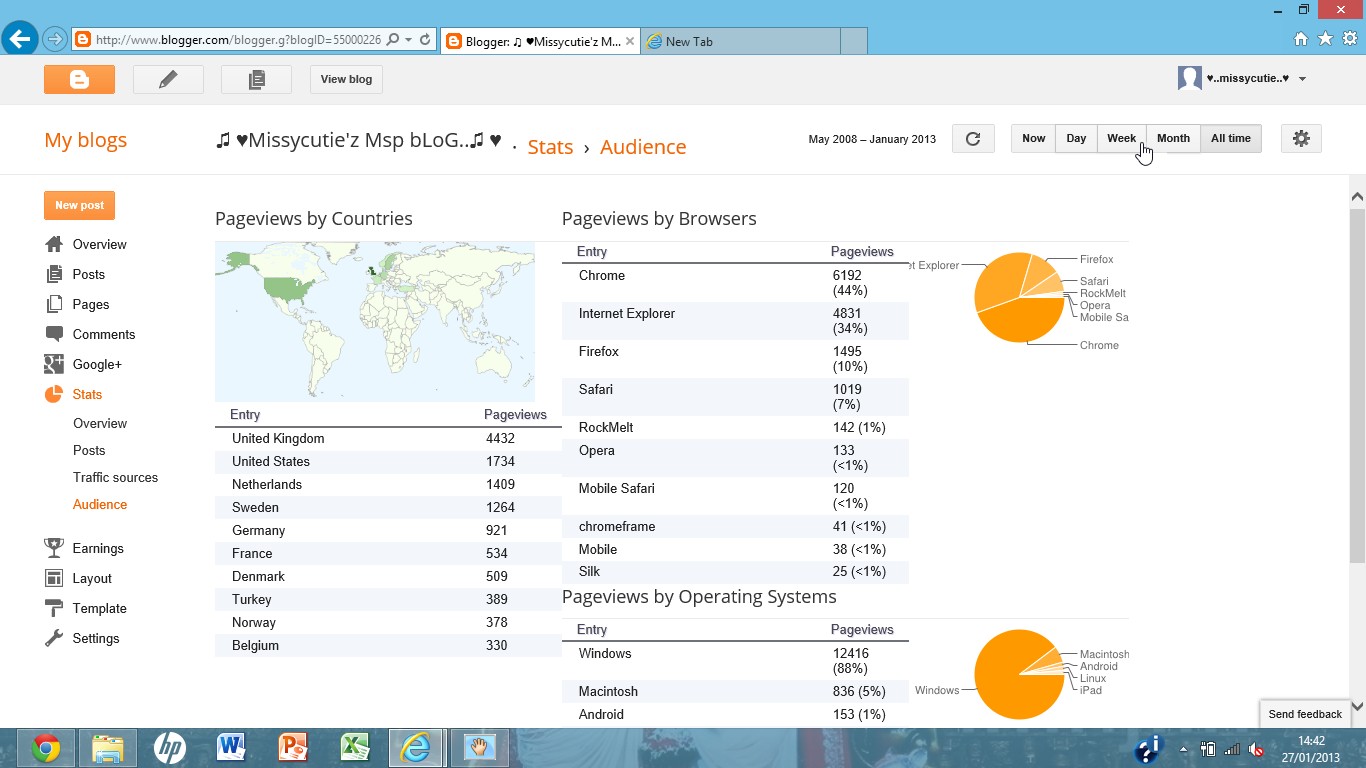Click the operating systems pie chart
Viewport: 1366px width, 768px height.
tap(1019, 674)
